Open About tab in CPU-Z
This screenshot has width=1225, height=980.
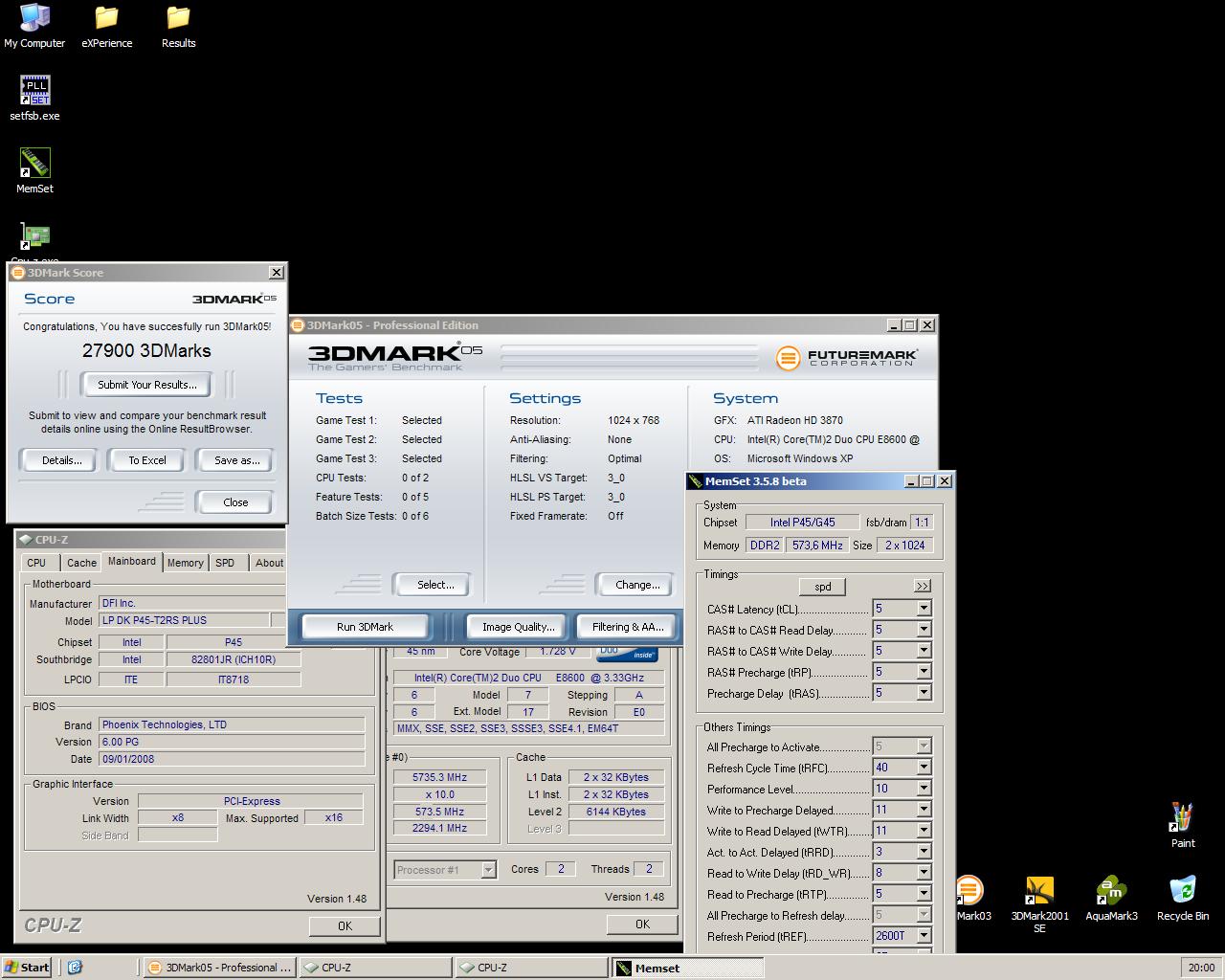[269, 563]
